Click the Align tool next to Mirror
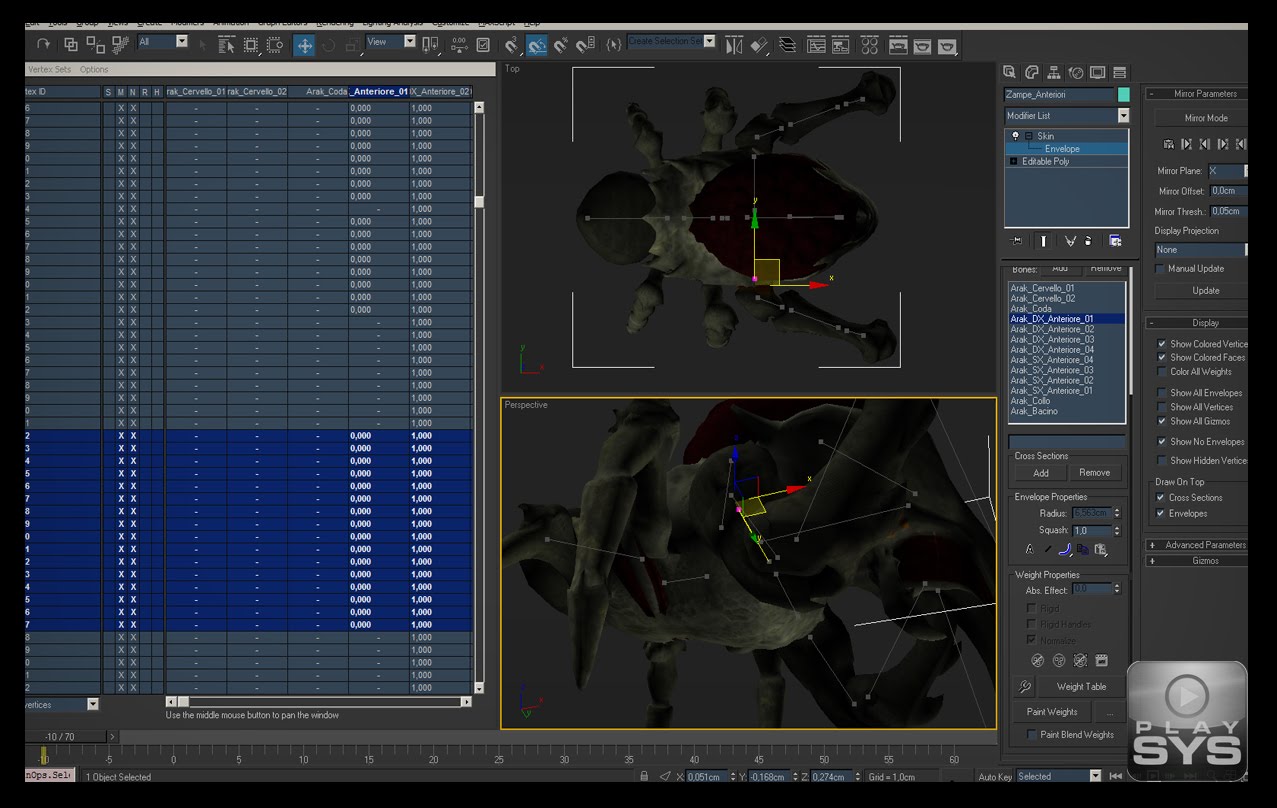This screenshot has height=808, width=1277. 759,45
